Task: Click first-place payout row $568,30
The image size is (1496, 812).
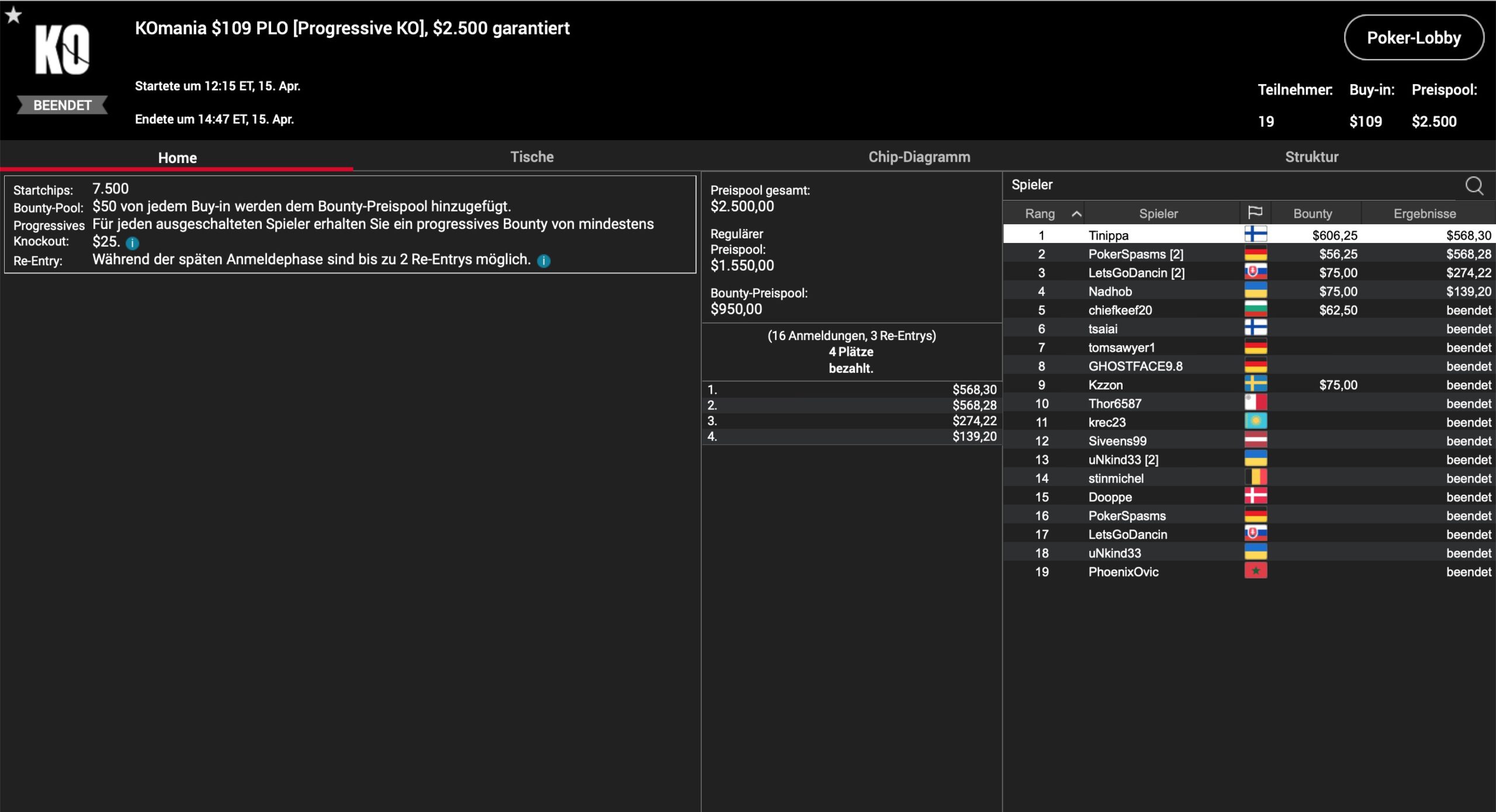Action: pyautogui.click(x=851, y=390)
